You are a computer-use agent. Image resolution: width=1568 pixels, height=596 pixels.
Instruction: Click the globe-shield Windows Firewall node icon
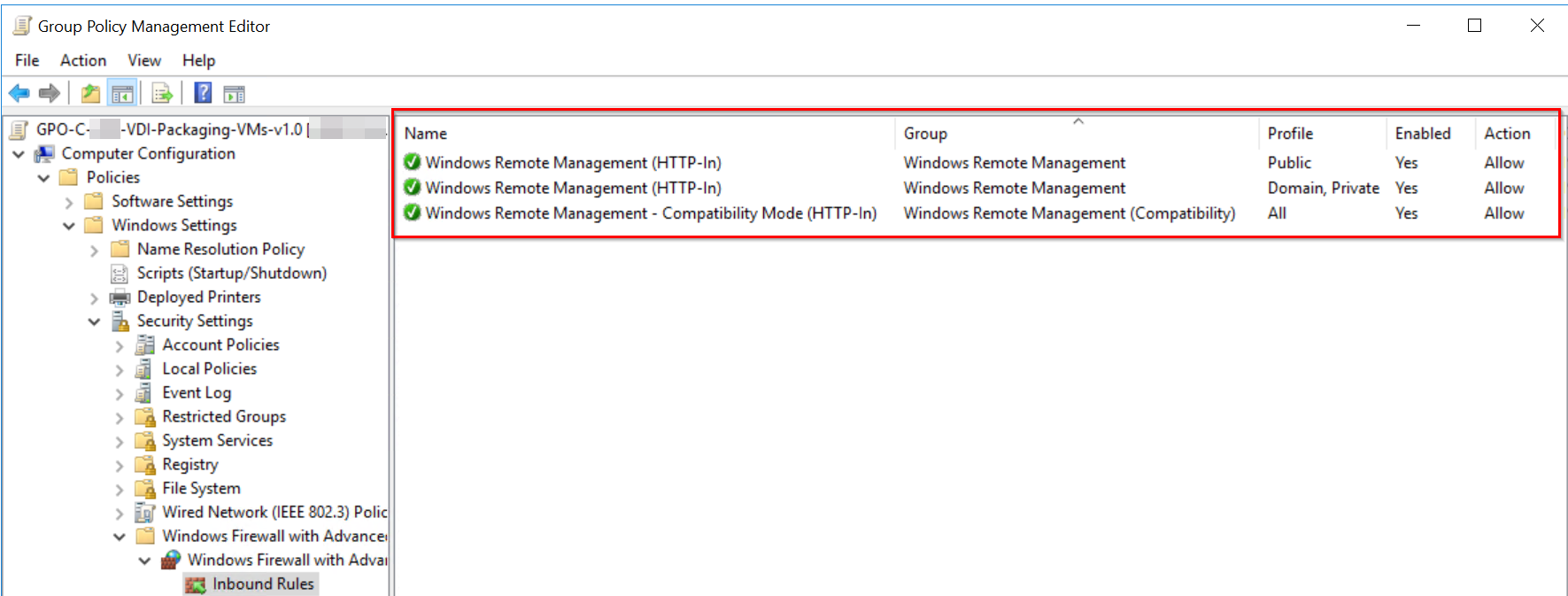coord(171,561)
